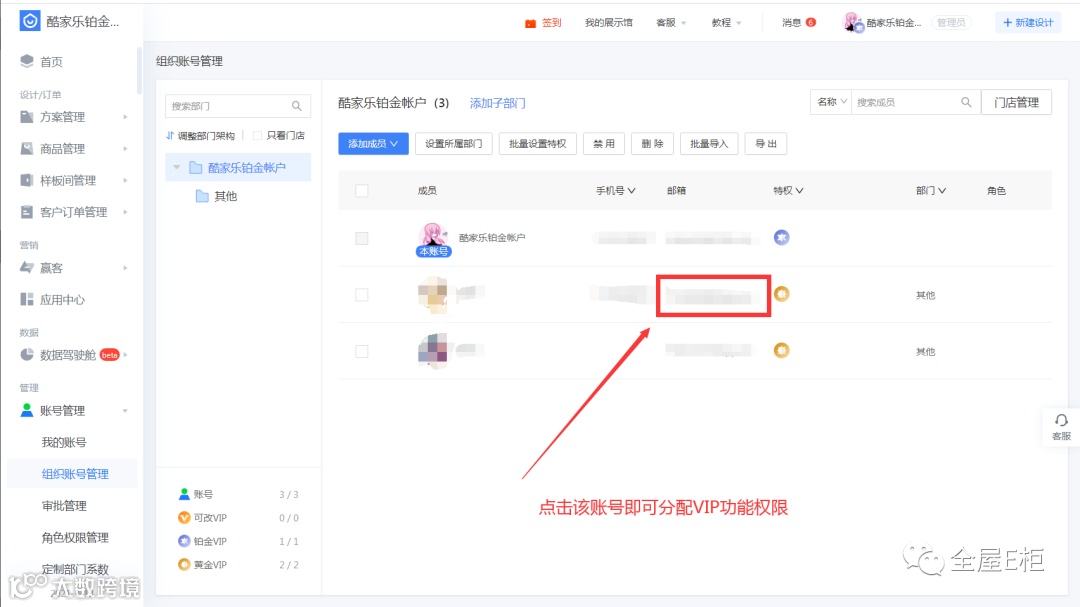Expand the 样板间管理 submenu arrow
The height and width of the screenshot is (607, 1080).
(125, 181)
